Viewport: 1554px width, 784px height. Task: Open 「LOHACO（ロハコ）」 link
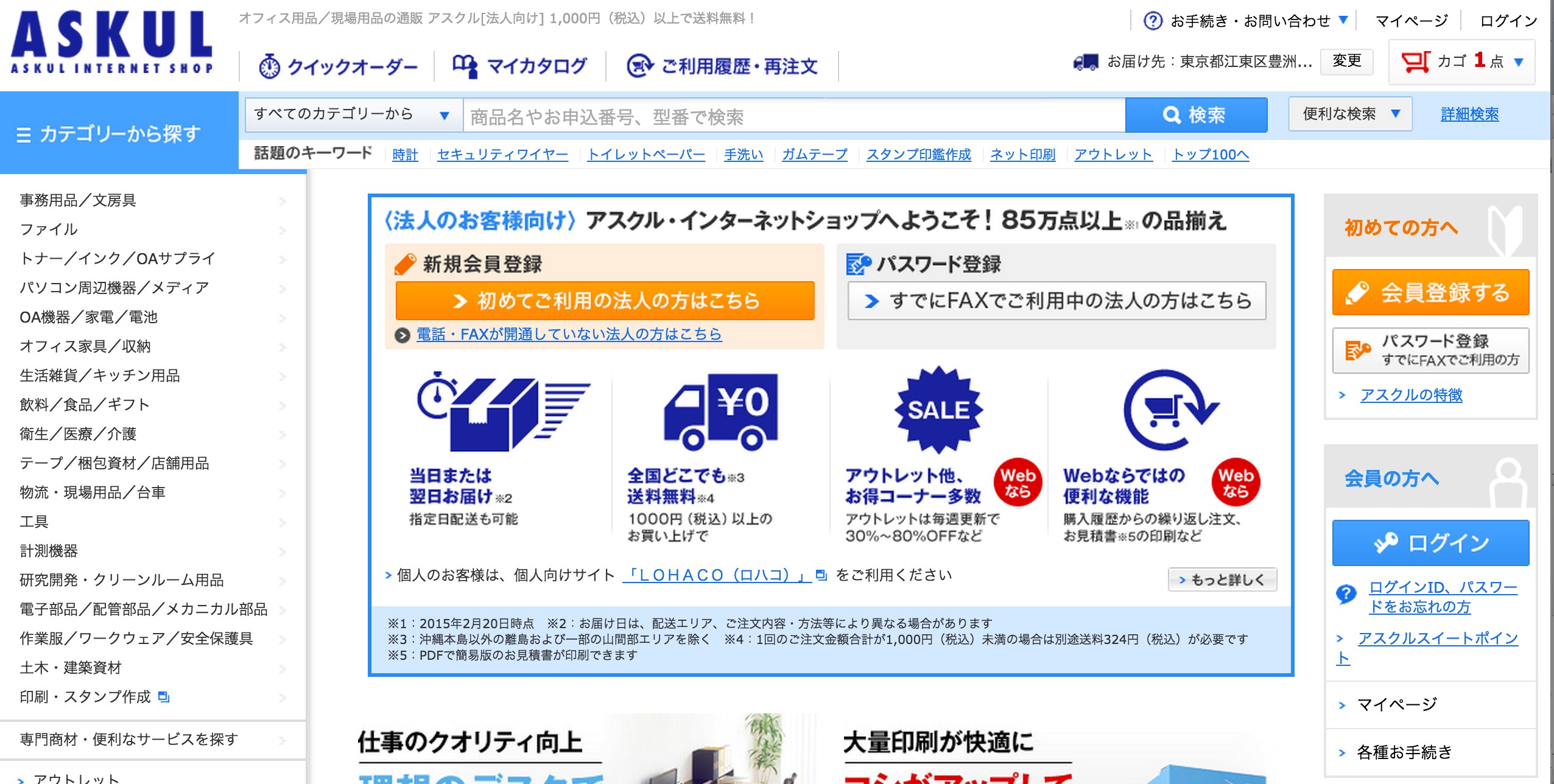717,575
